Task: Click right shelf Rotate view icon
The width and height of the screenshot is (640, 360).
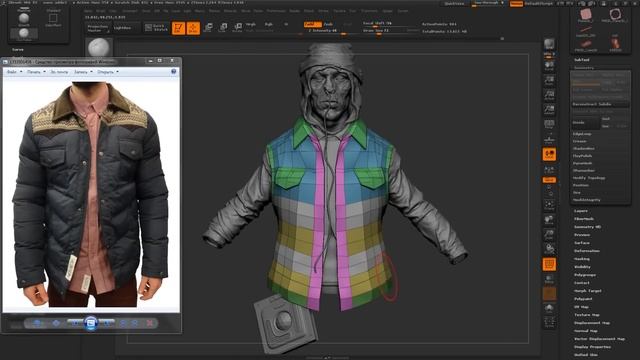Action: click(x=549, y=249)
